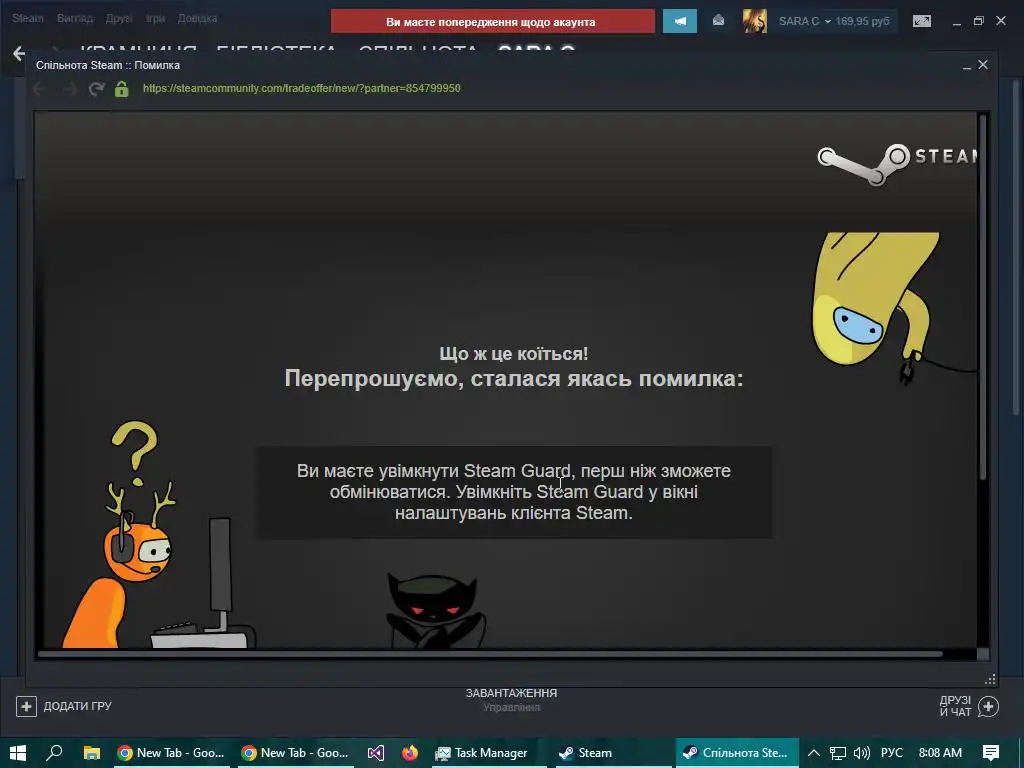
Task: Click the 8:08 AM taskbar clock
Action: pyautogui.click(x=940, y=753)
